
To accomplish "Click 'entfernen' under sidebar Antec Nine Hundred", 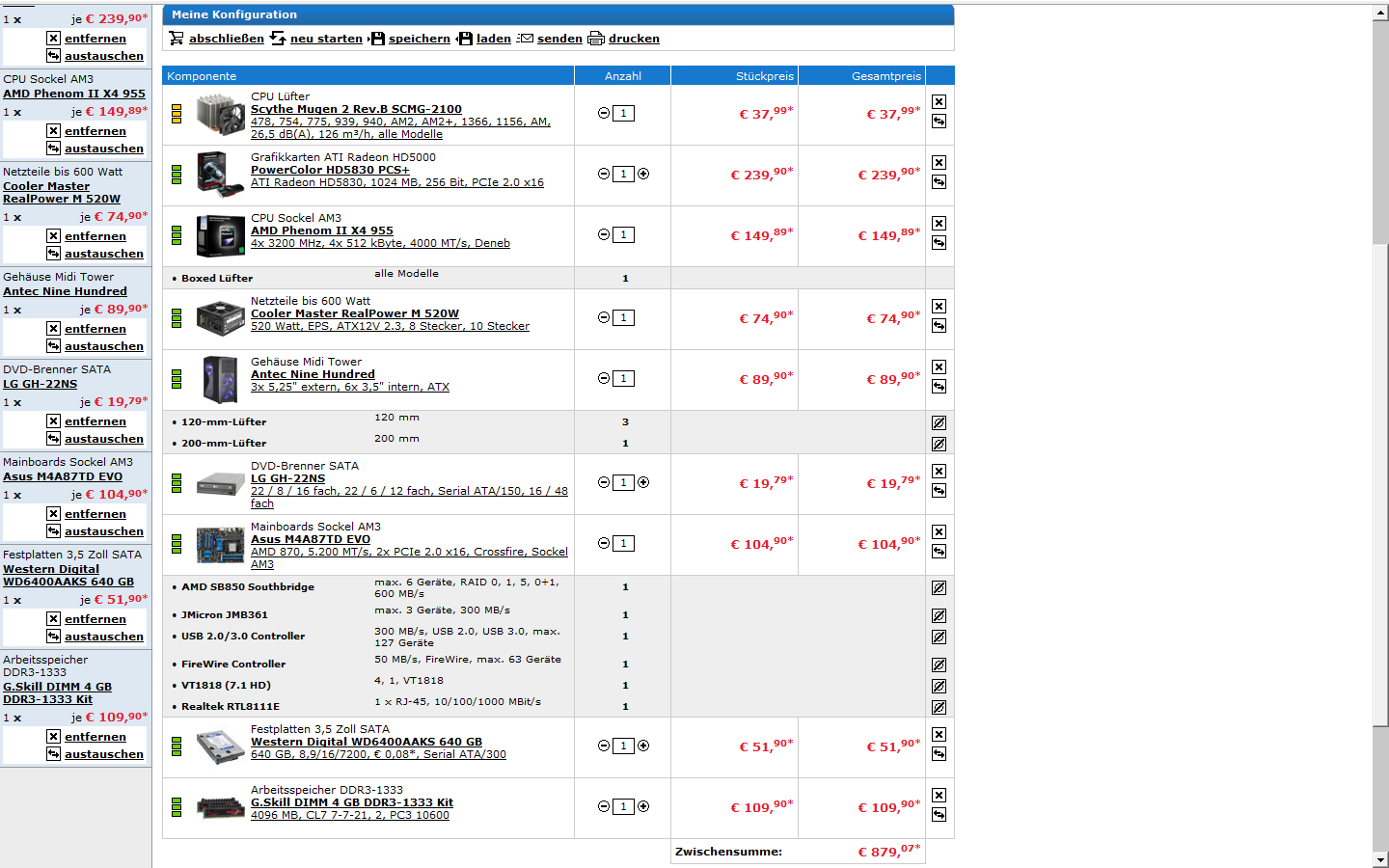I will [x=95, y=329].
